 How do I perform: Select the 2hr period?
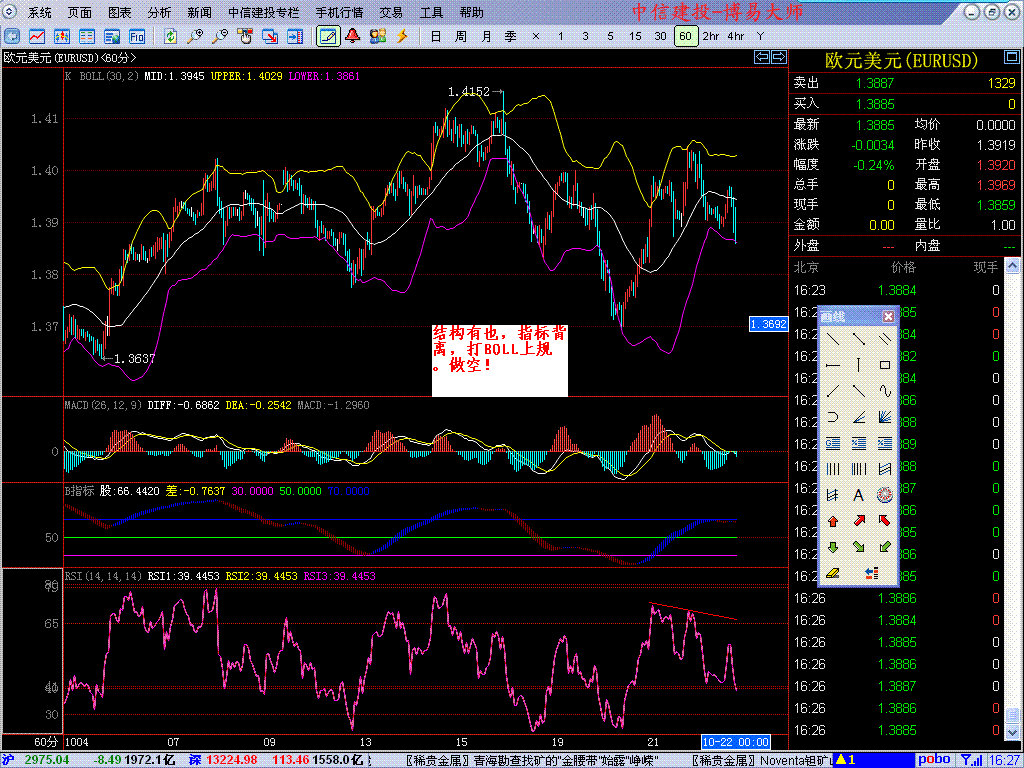711,37
